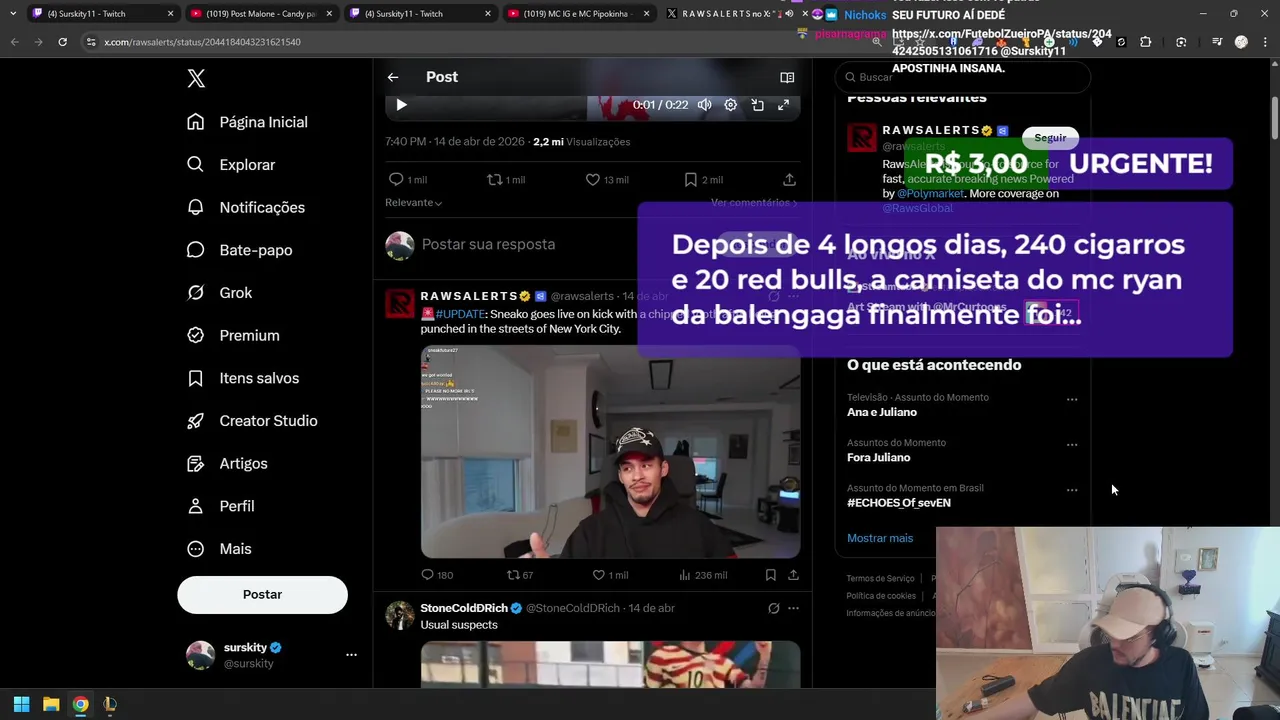
Task: Open more options on StoneColdDRich post
Action: 793,608
